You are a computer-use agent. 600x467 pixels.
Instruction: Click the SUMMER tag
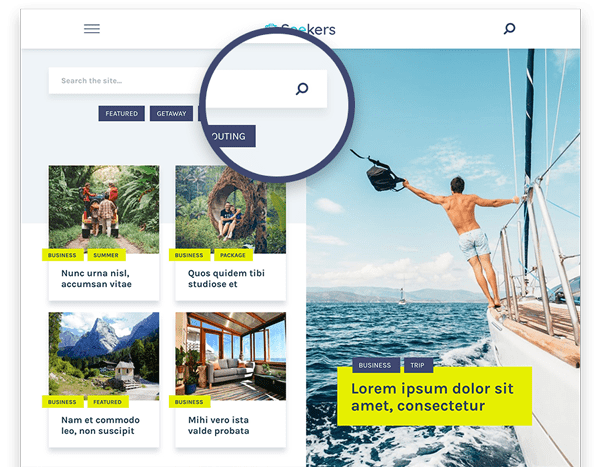point(106,255)
